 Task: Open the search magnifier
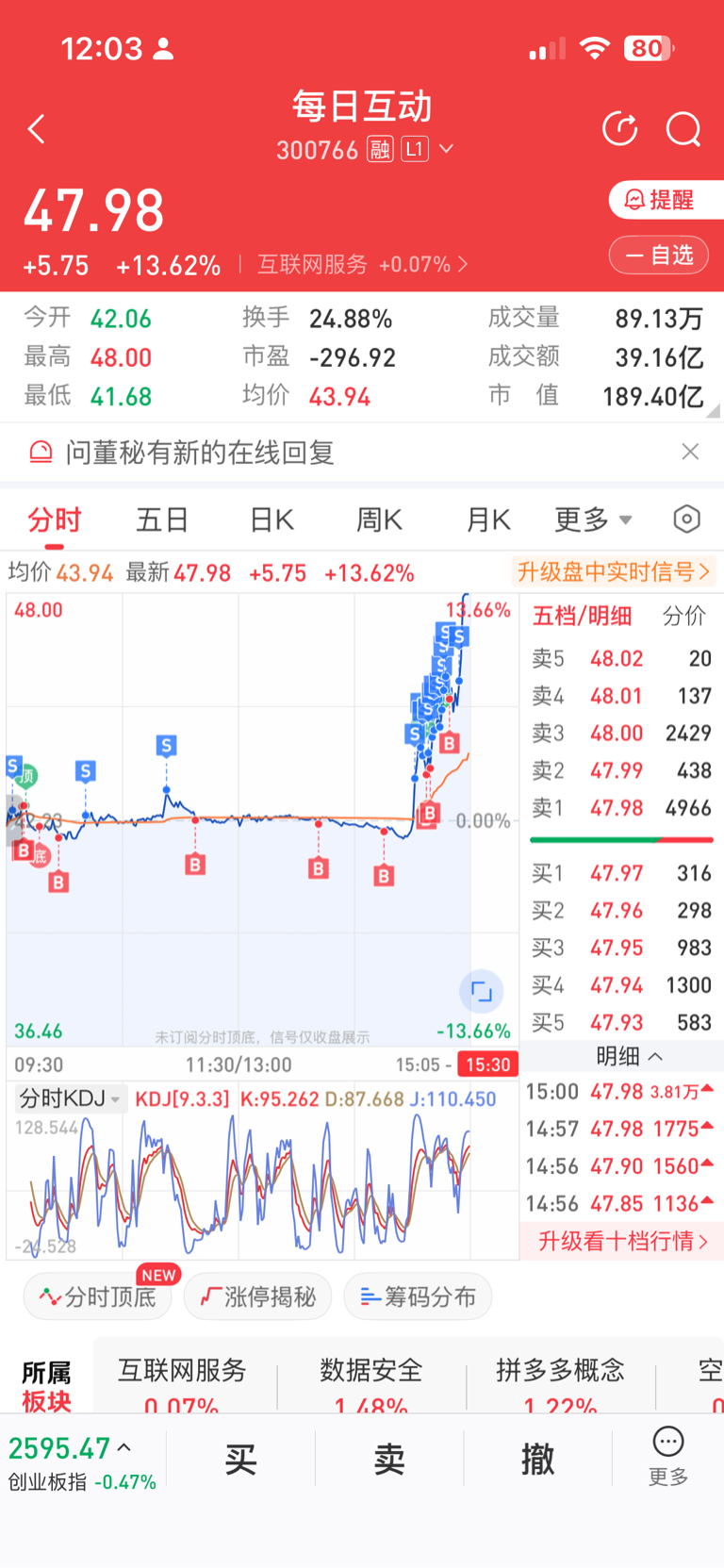tap(683, 129)
